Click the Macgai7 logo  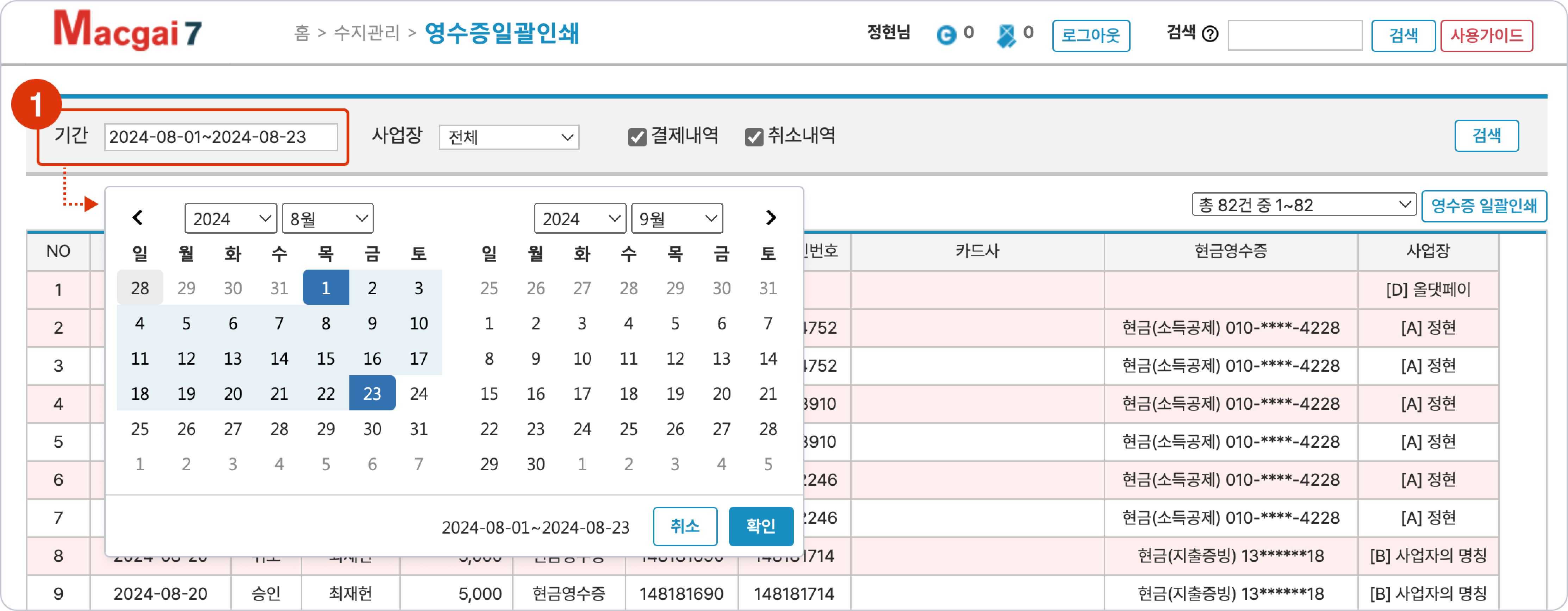click(x=127, y=30)
